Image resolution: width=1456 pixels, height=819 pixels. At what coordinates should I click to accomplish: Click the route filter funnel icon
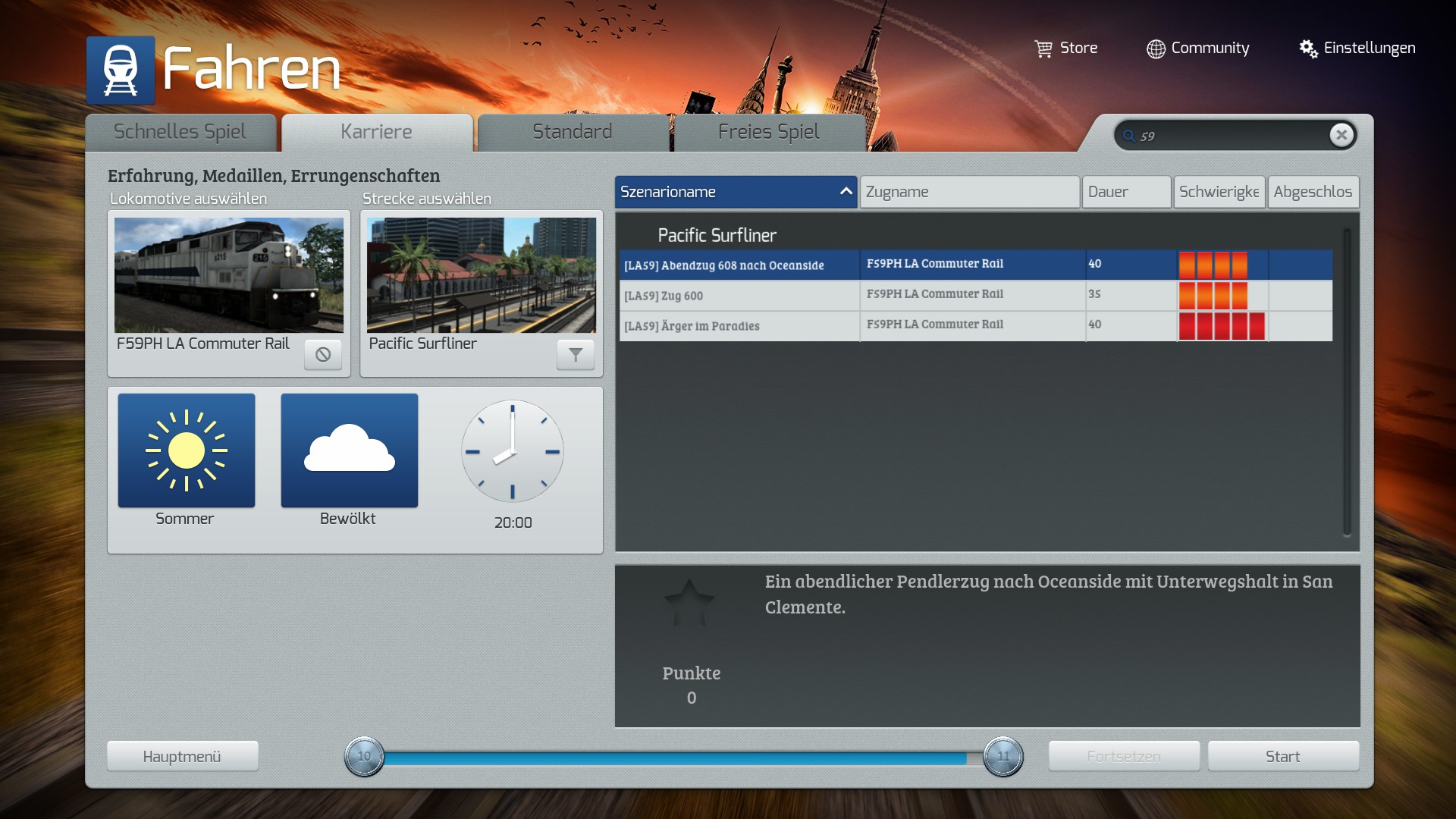tap(576, 354)
